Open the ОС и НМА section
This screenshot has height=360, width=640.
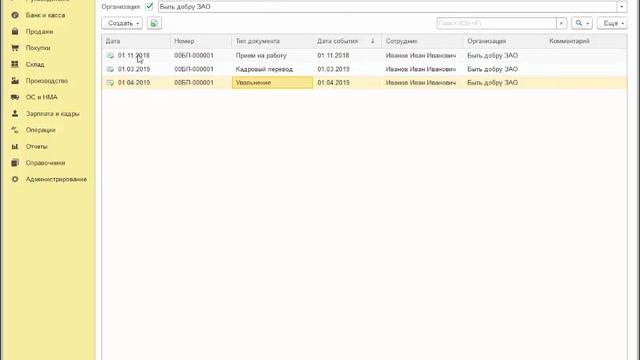41,97
